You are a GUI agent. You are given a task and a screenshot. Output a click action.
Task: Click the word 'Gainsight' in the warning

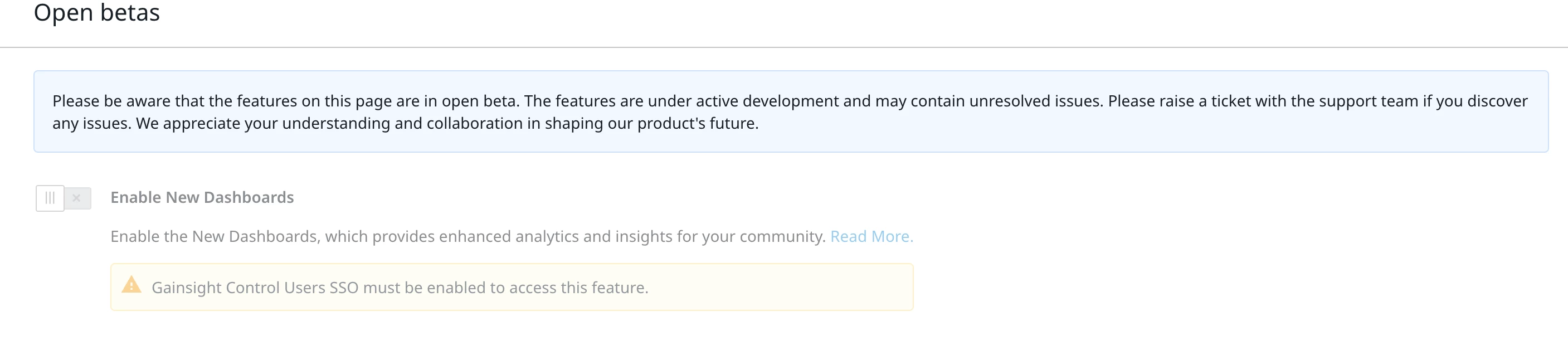[186, 288]
